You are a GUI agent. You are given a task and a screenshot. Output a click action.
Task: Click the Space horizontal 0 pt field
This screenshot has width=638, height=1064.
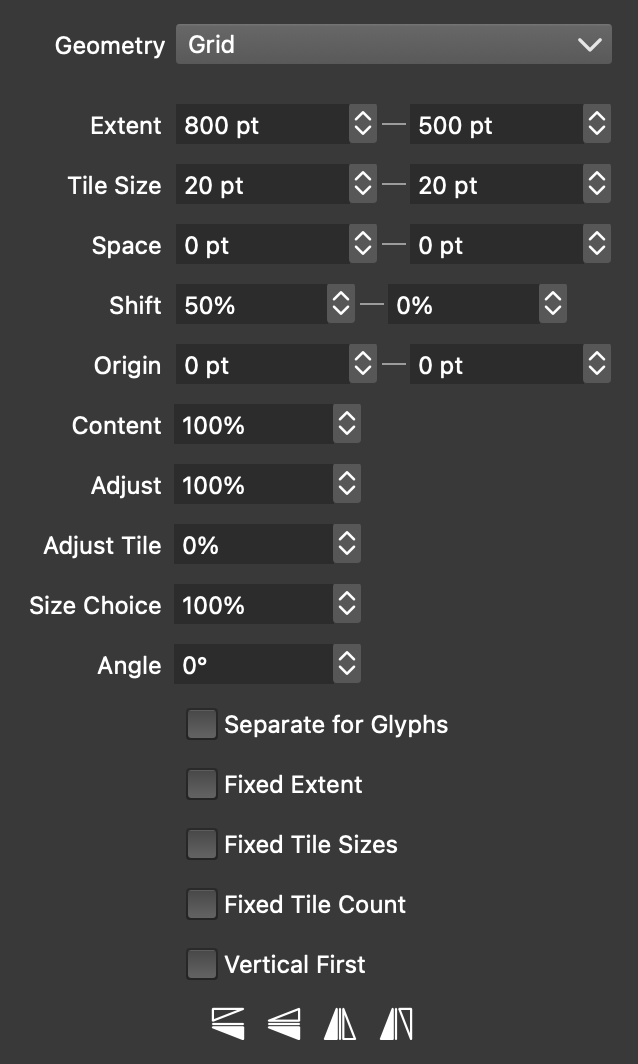(262, 245)
